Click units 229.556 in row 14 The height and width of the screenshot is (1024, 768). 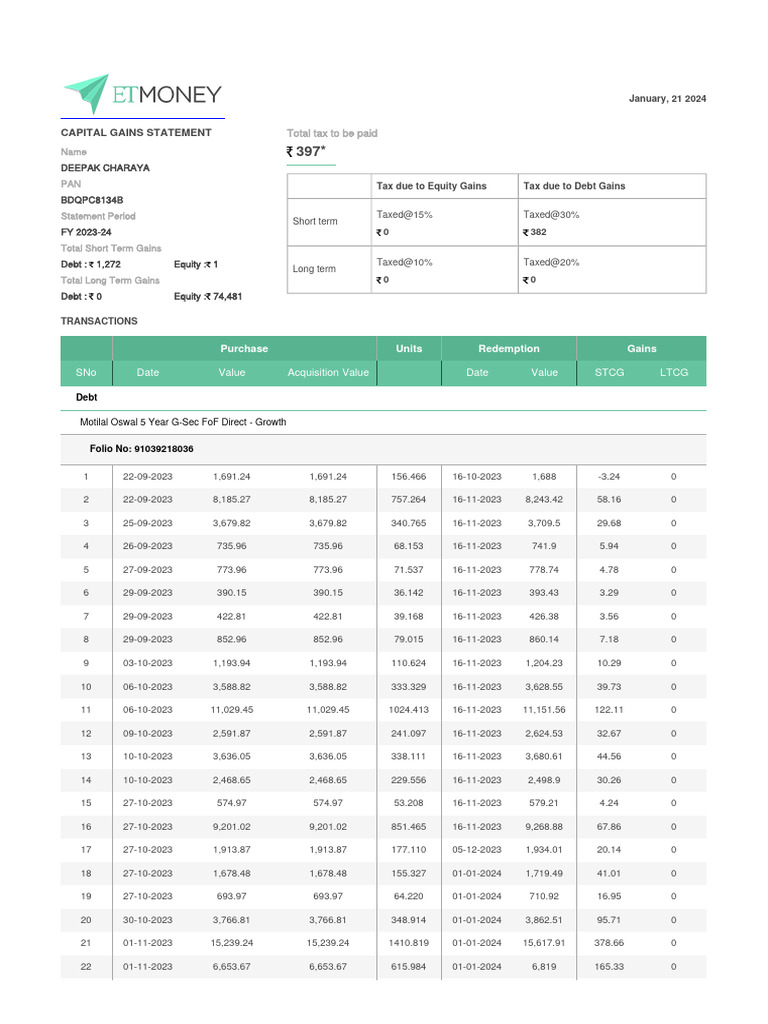tap(409, 780)
